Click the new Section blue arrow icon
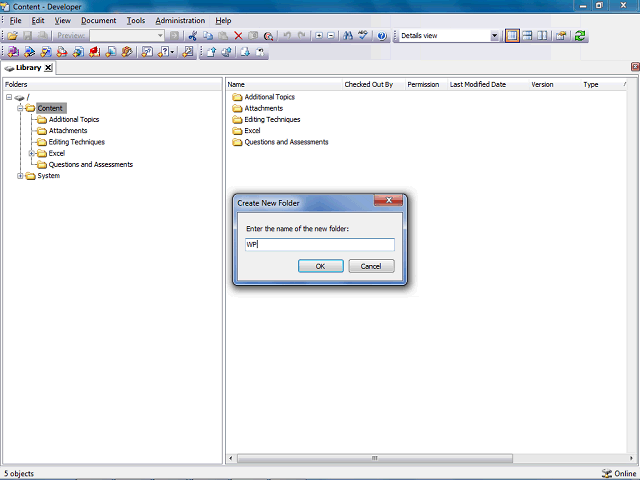The height and width of the screenshot is (480, 640). [x=29, y=52]
